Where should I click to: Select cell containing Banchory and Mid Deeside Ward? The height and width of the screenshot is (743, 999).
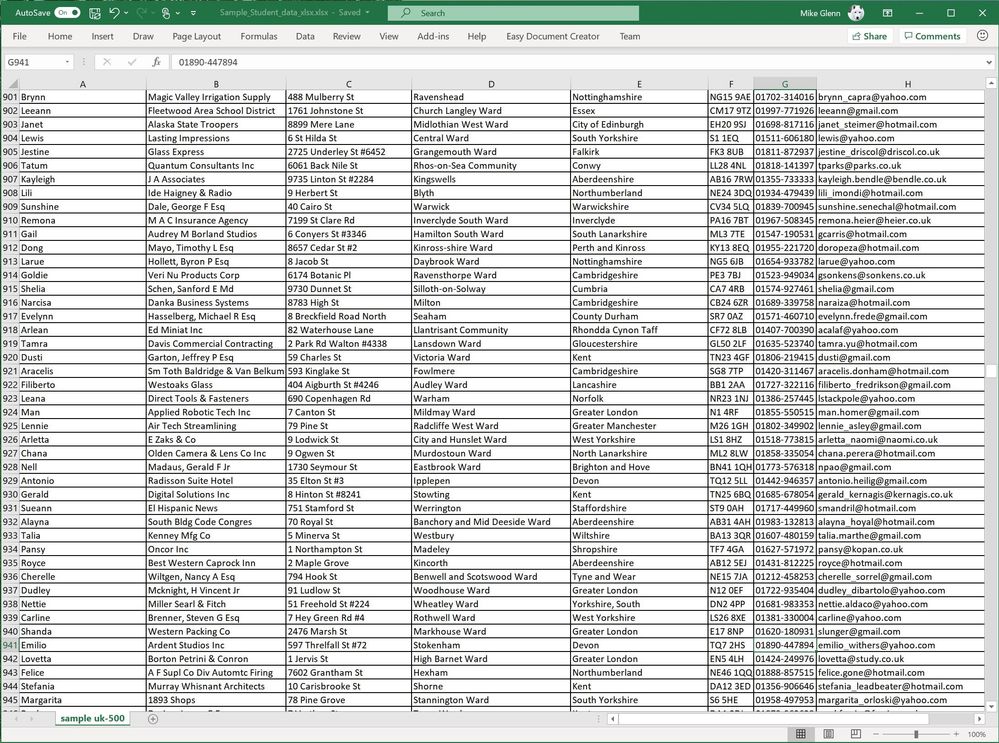click(491, 522)
